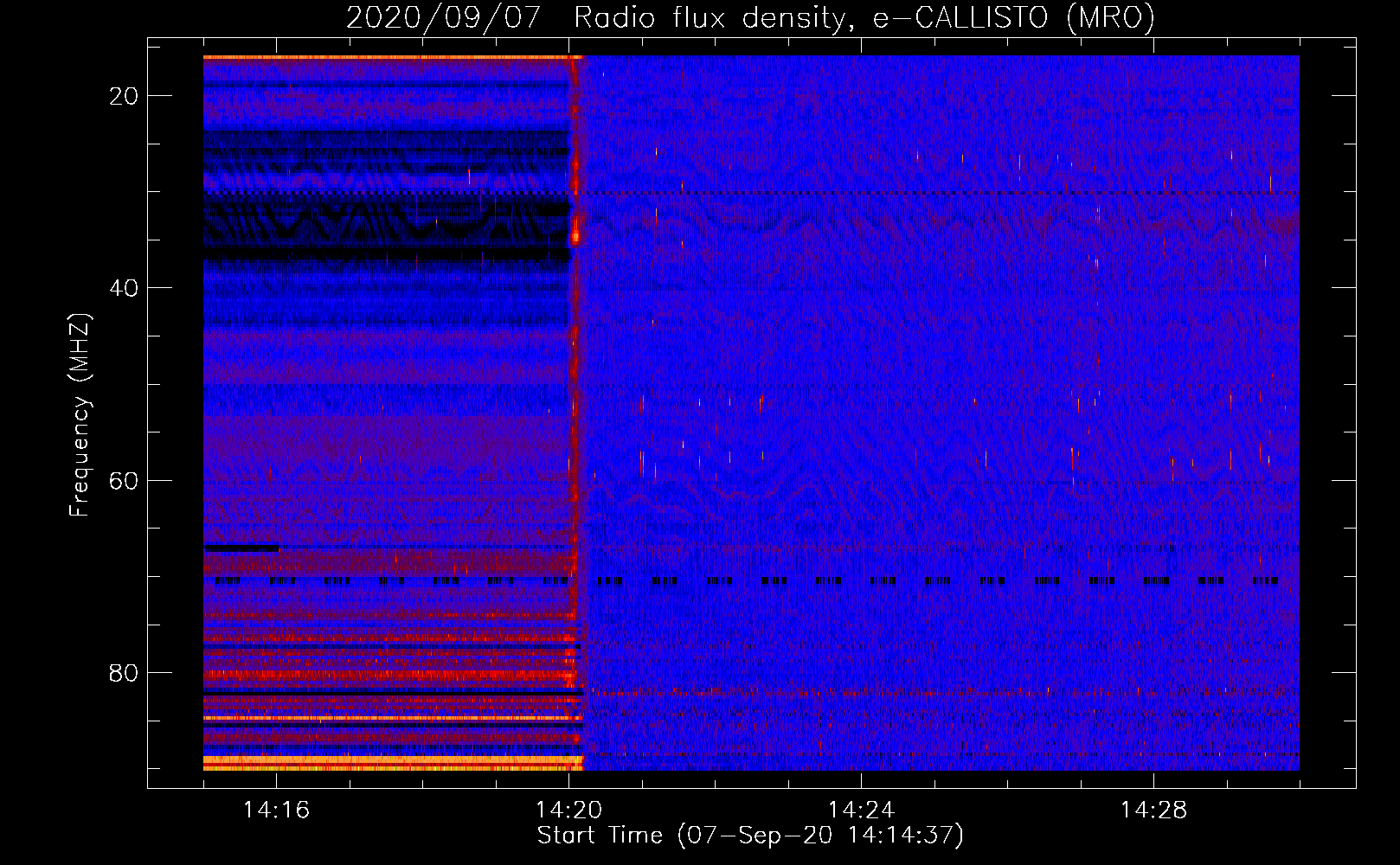
Task: Click the 14:28 time tick label
Action: pyautogui.click(x=1153, y=810)
